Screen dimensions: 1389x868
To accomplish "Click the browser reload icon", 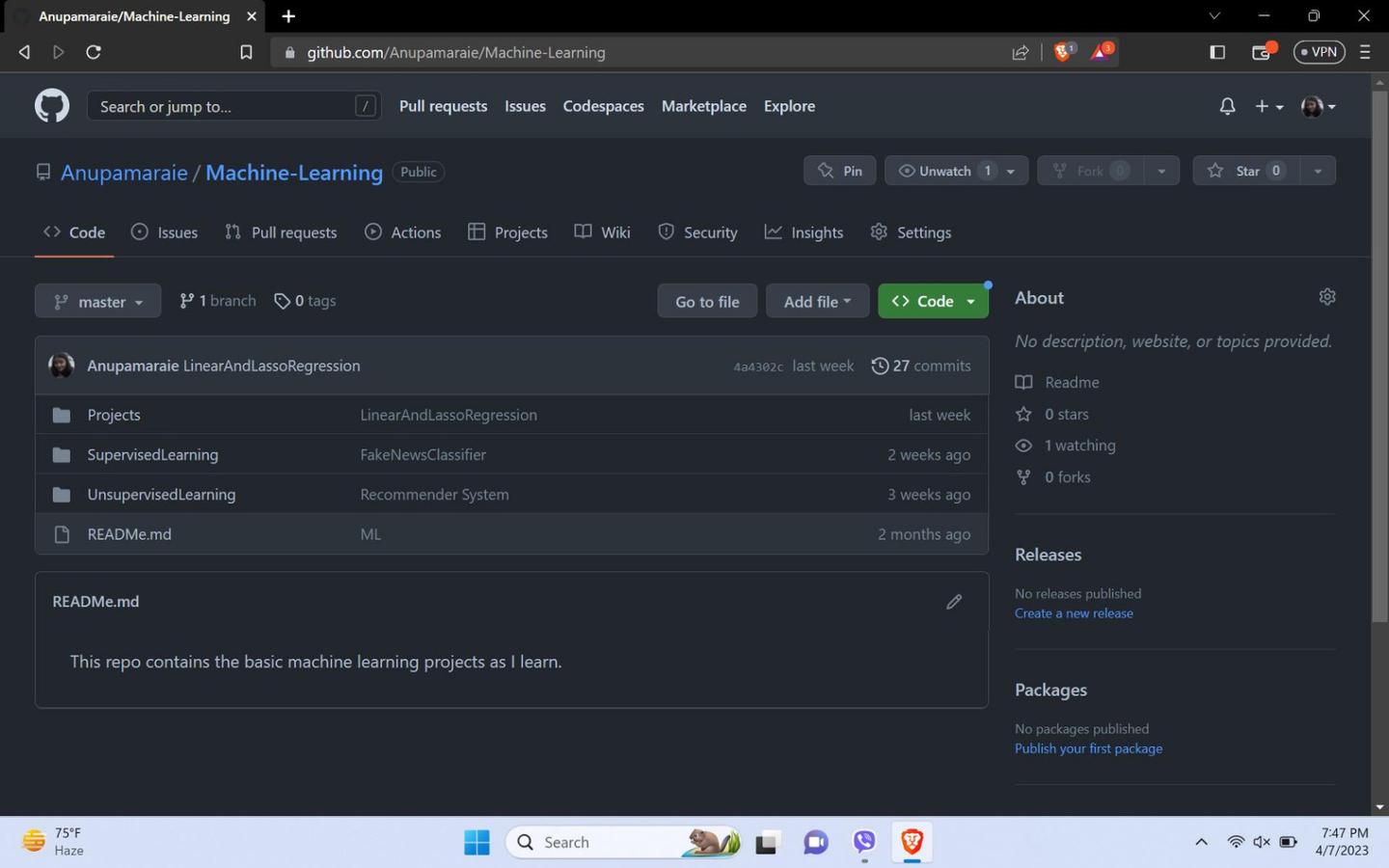I will [x=94, y=52].
